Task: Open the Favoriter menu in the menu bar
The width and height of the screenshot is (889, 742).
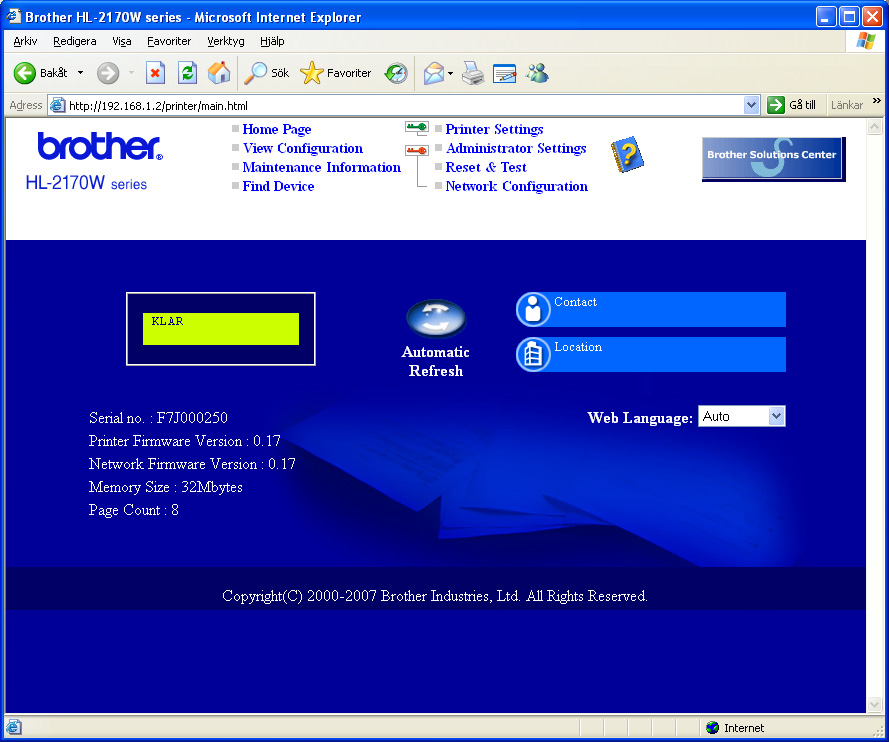Action: [x=169, y=41]
